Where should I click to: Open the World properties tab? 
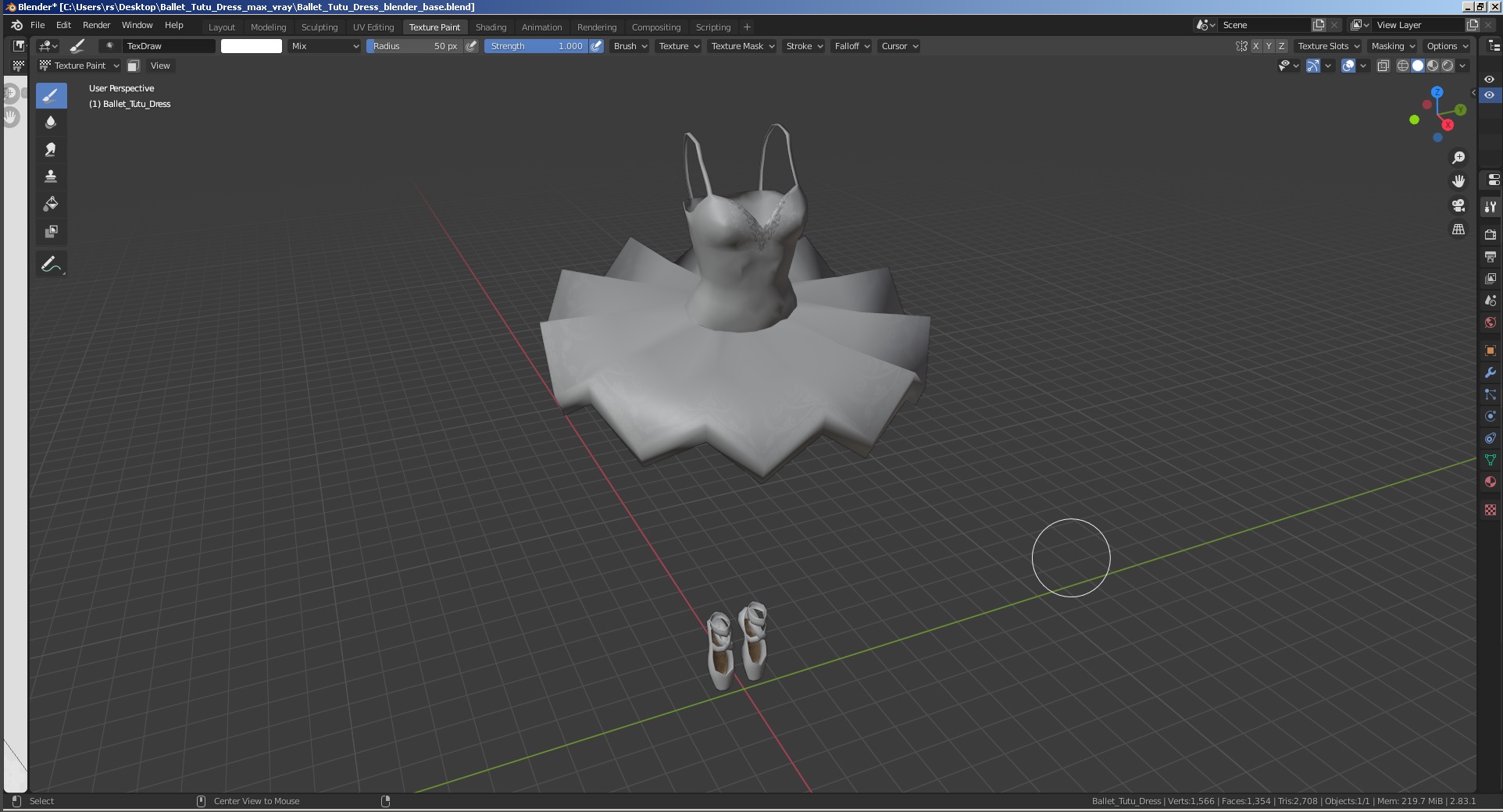click(1491, 322)
